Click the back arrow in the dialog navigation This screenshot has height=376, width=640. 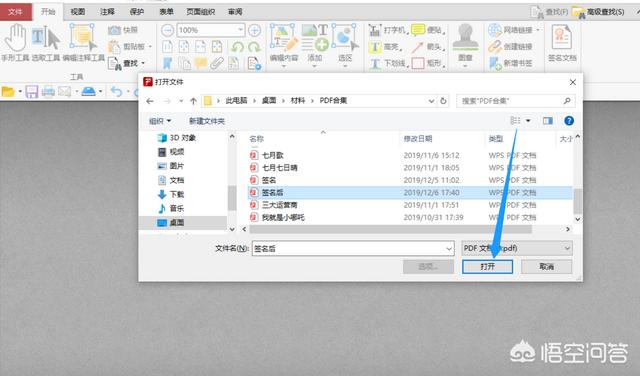(x=150, y=101)
